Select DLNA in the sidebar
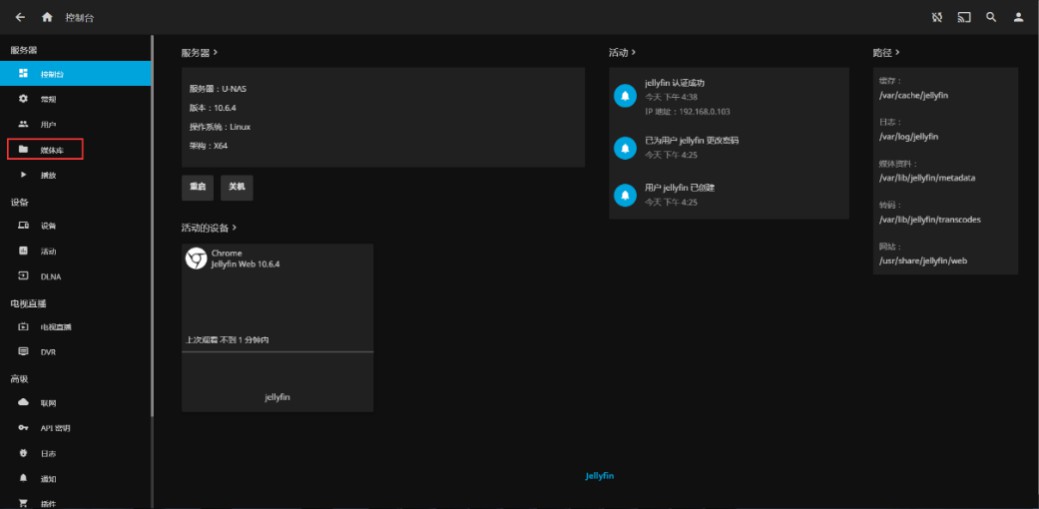The width and height of the screenshot is (1039, 509). 50,277
